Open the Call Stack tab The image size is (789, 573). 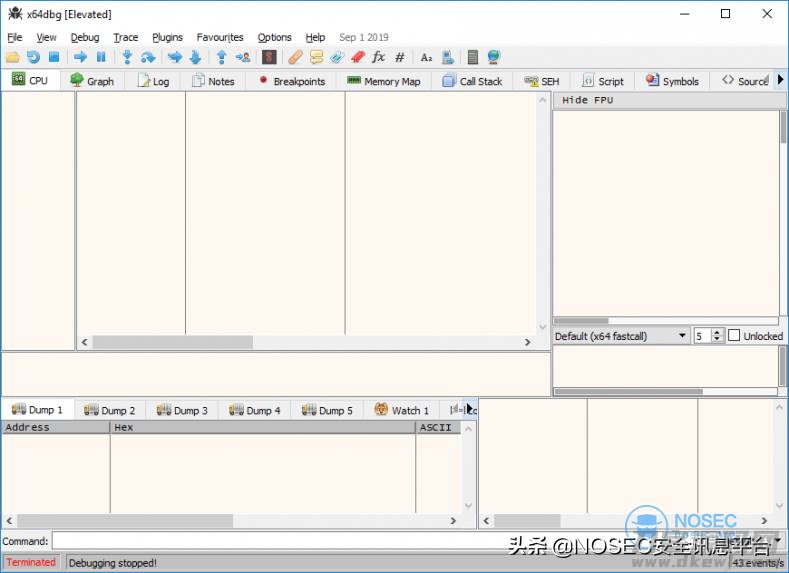click(472, 81)
